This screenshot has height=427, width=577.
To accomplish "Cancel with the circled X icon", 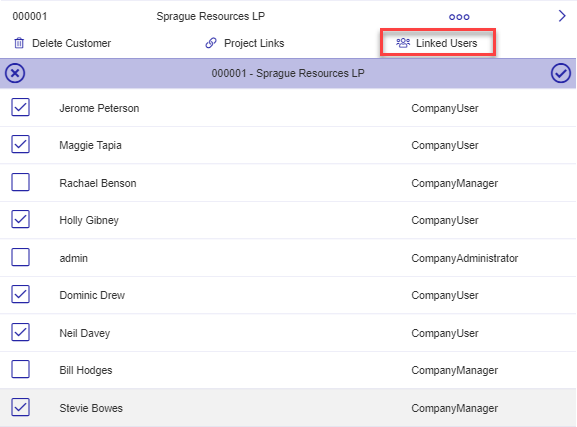I will click(15, 73).
